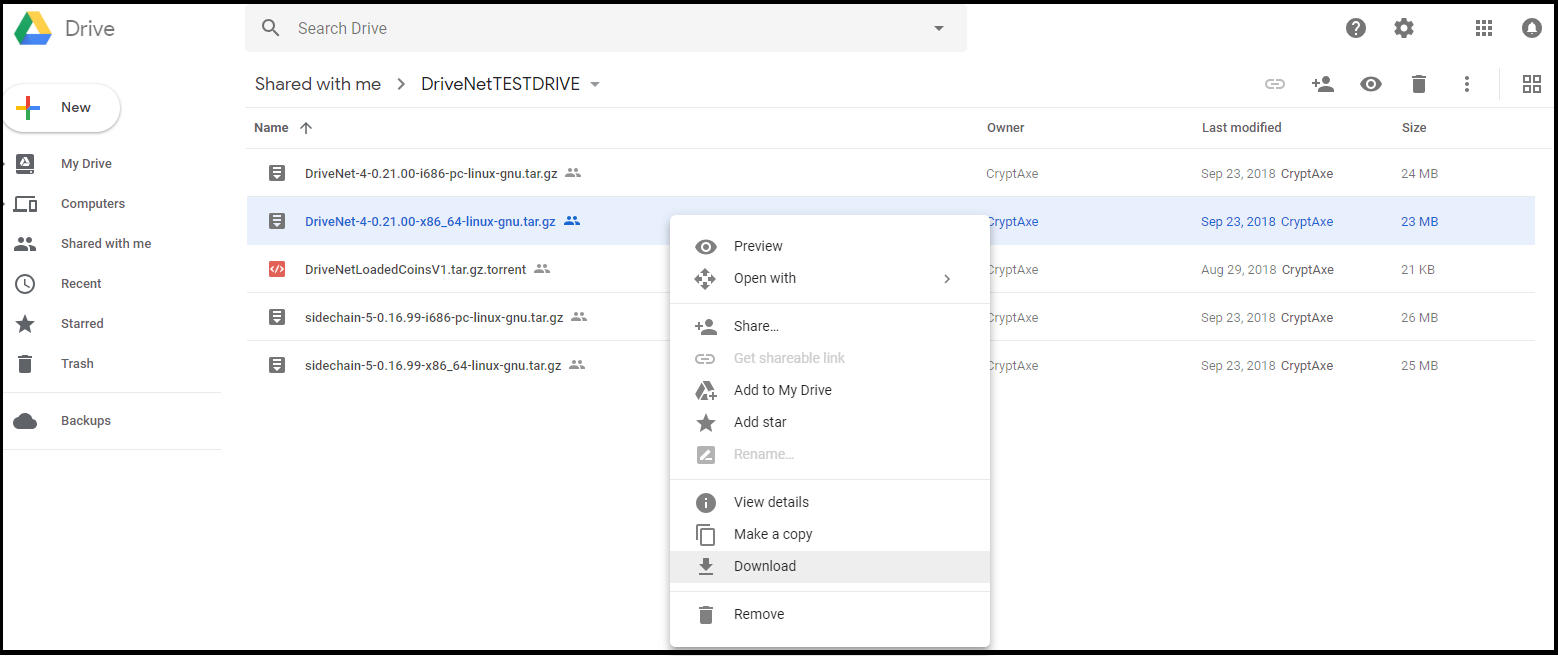
Task: Choose Make a copy
Action: [830, 534]
